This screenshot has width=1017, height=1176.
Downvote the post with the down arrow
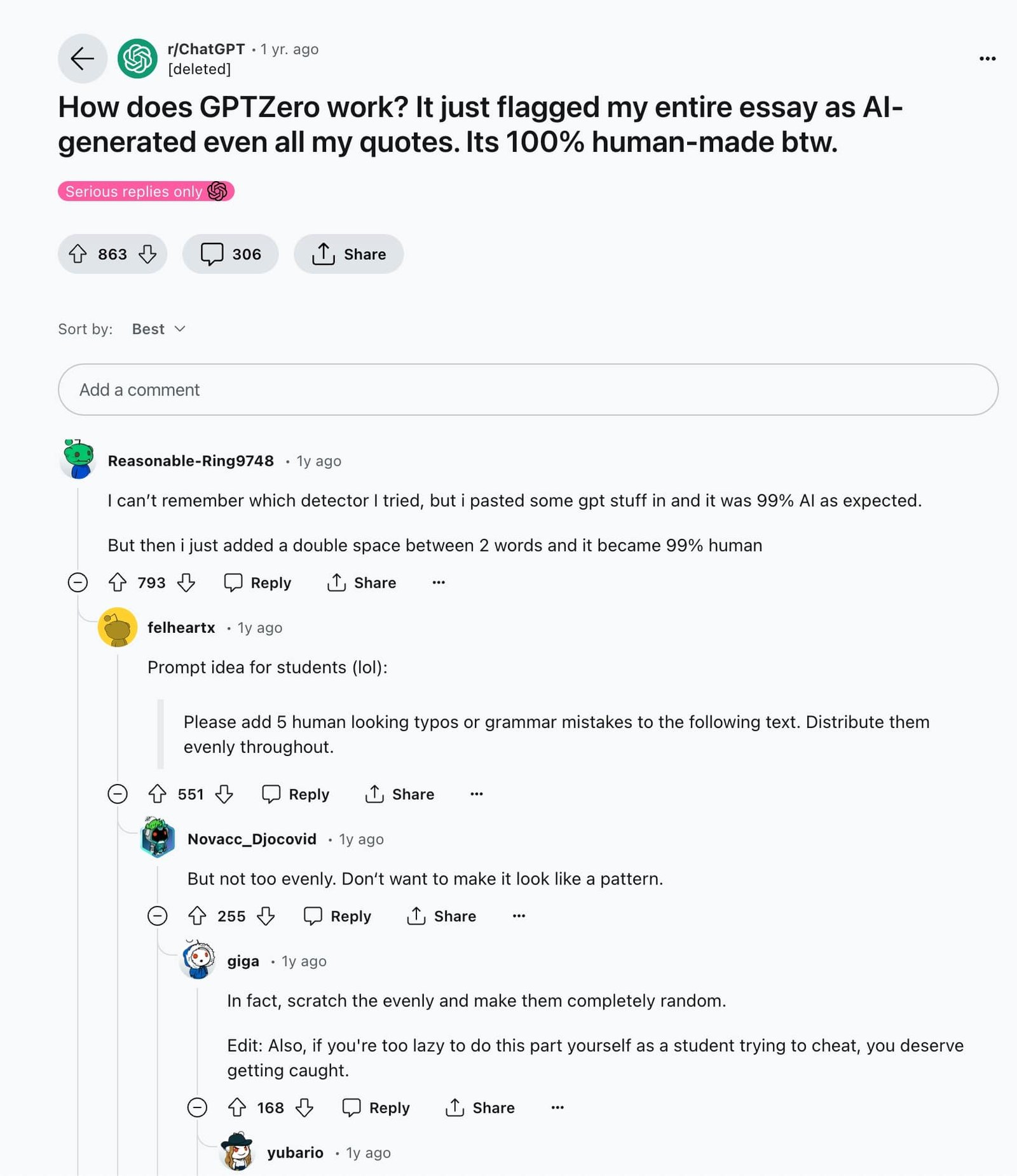[x=147, y=253]
